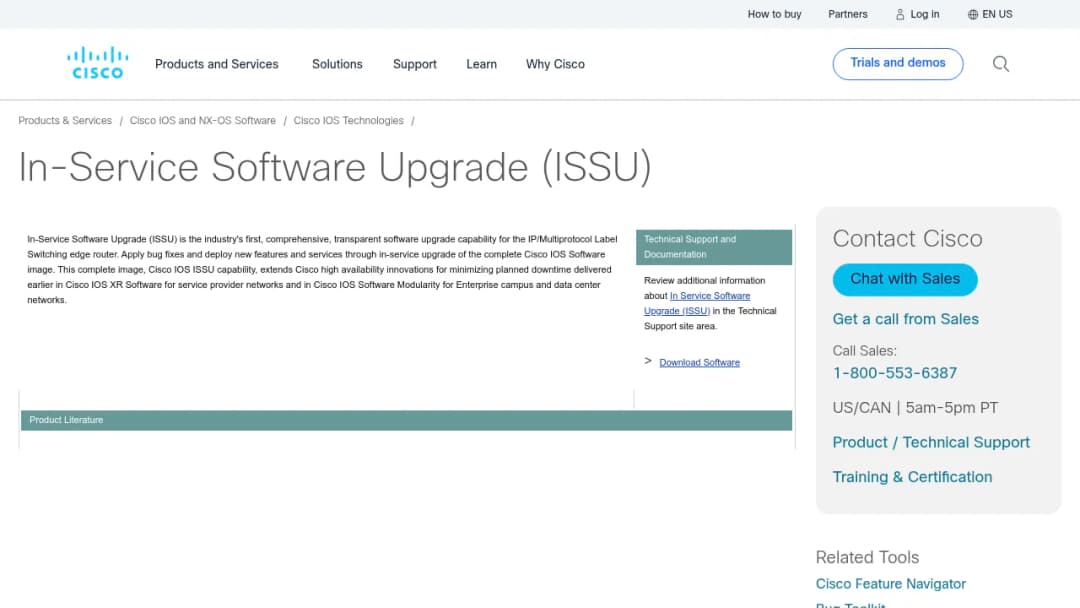
Task: Open Cisco IOS and NX-OS Software breadcrumb
Action: pyautogui.click(x=202, y=120)
